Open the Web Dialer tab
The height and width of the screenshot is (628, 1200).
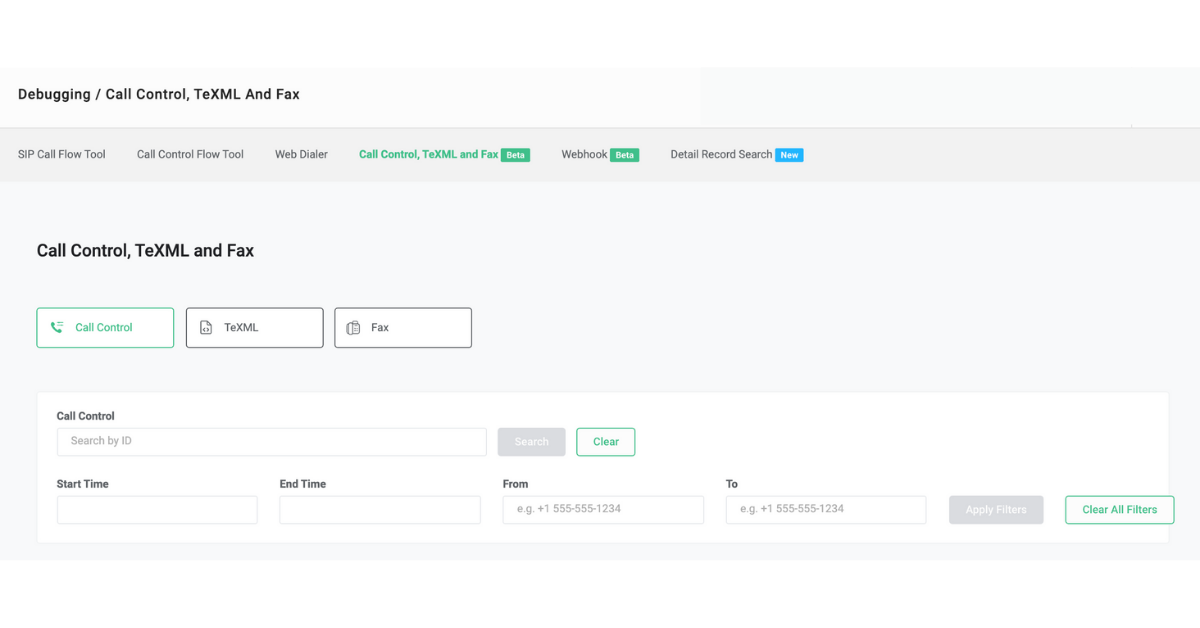pos(301,154)
